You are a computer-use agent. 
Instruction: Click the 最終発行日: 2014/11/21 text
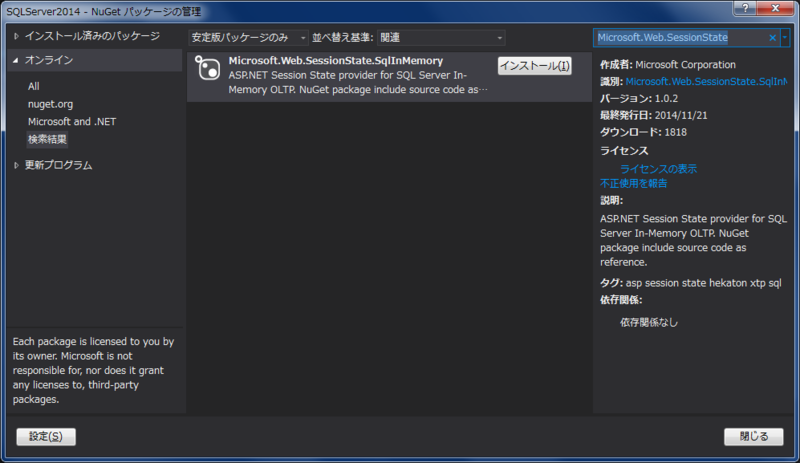coord(654,115)
